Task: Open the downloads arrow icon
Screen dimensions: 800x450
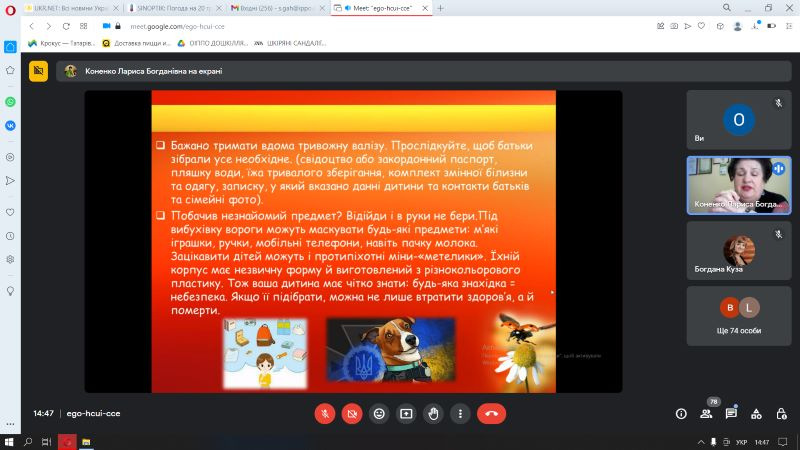Action: 756,26
